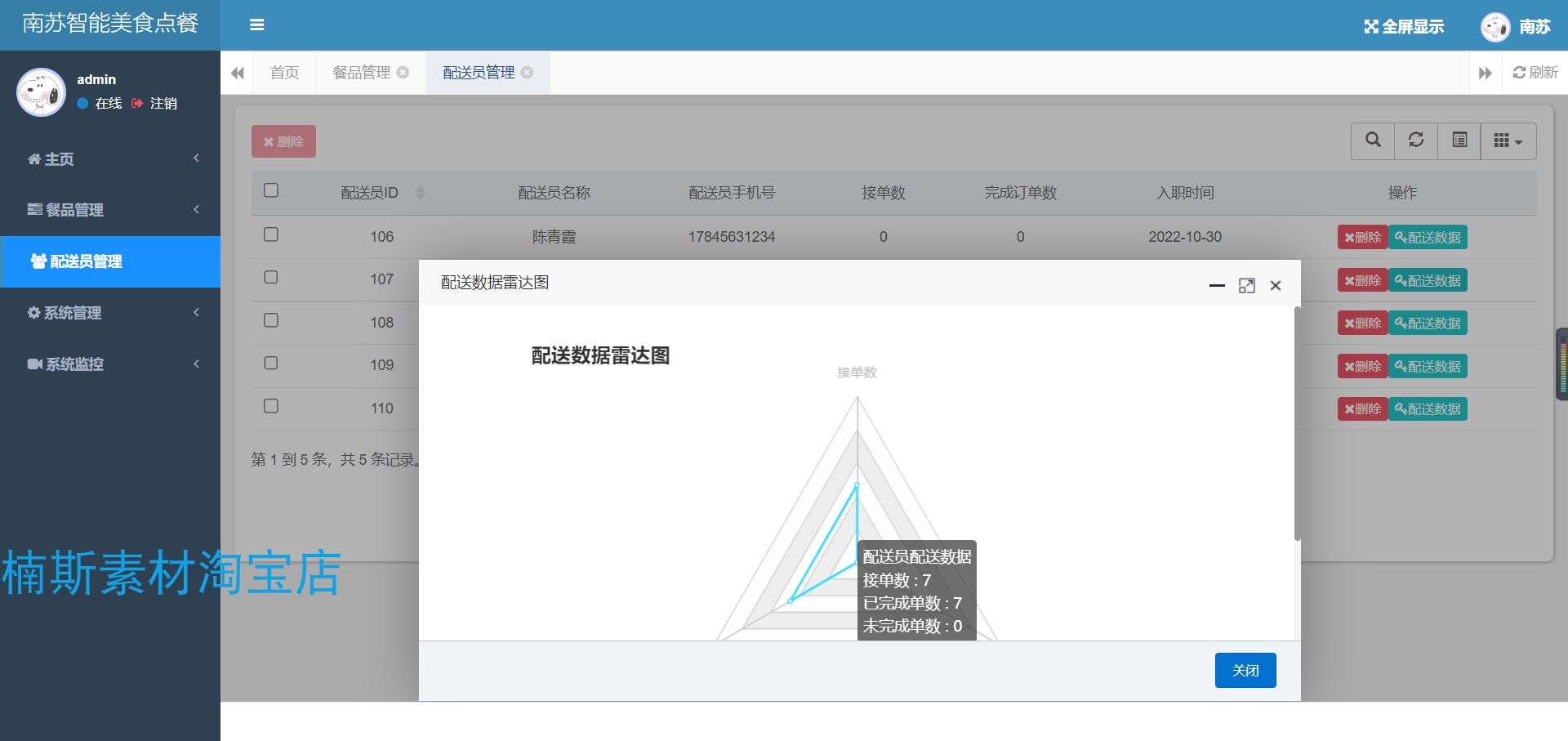Check the checkbox for row 110
The width and height of the screenshot is (1568, 741).
pos(271,406)
